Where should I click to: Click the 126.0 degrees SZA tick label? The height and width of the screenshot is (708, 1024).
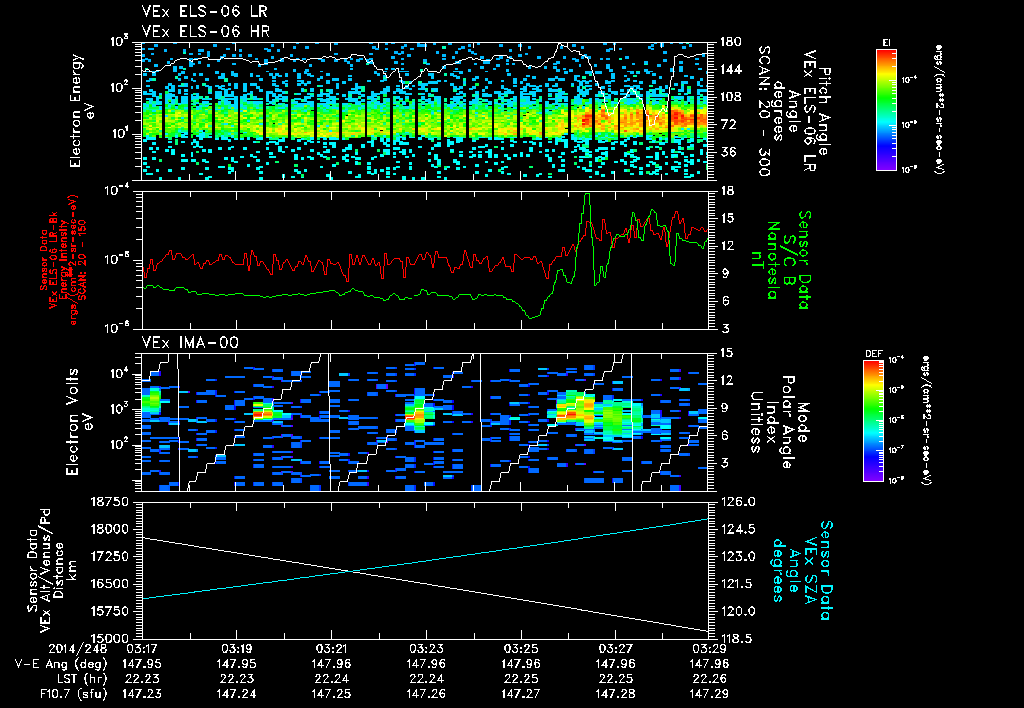click(738, 502)
